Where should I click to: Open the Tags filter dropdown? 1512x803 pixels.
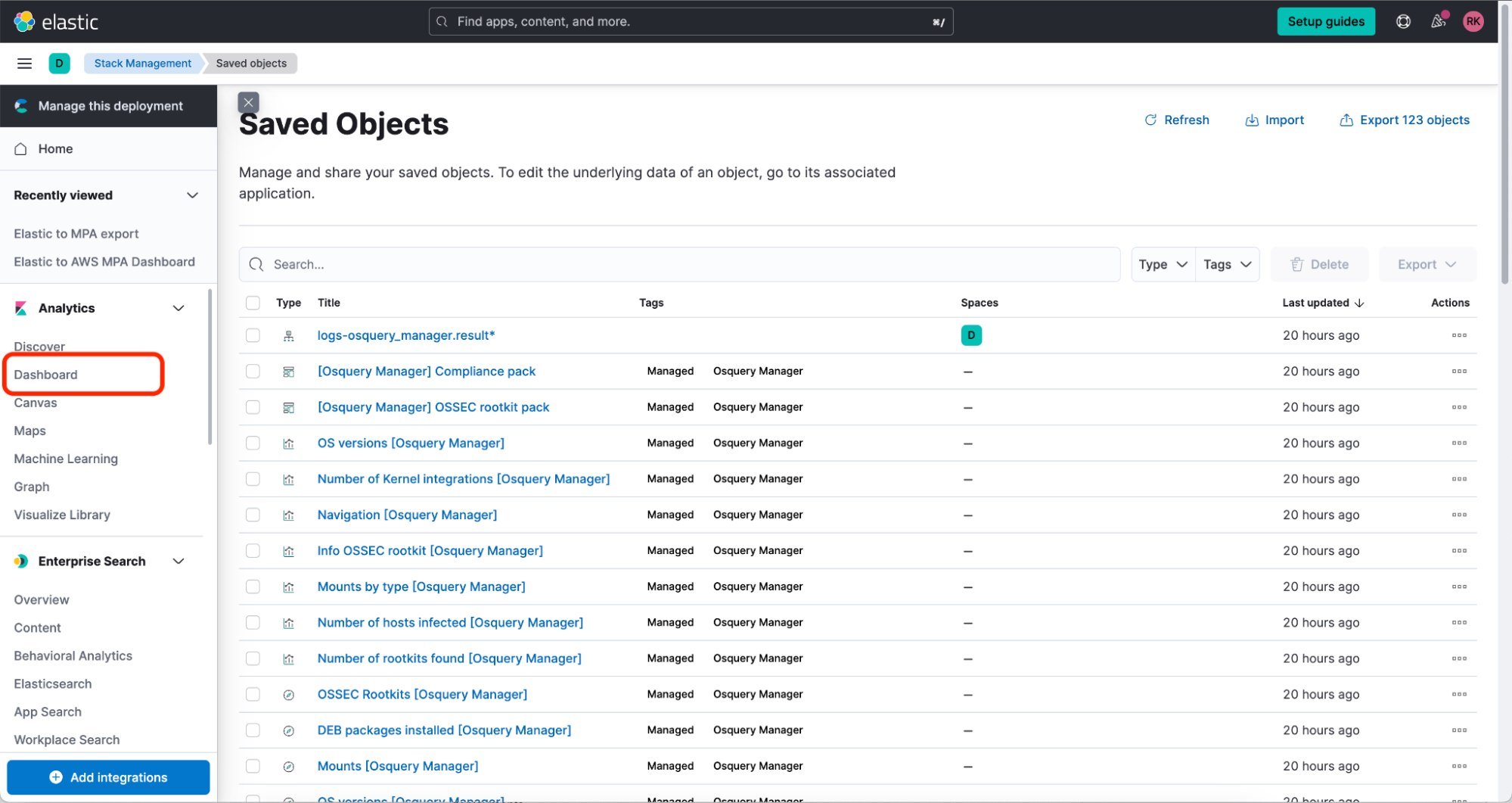pyautogui.click(x=1228, y=264)
